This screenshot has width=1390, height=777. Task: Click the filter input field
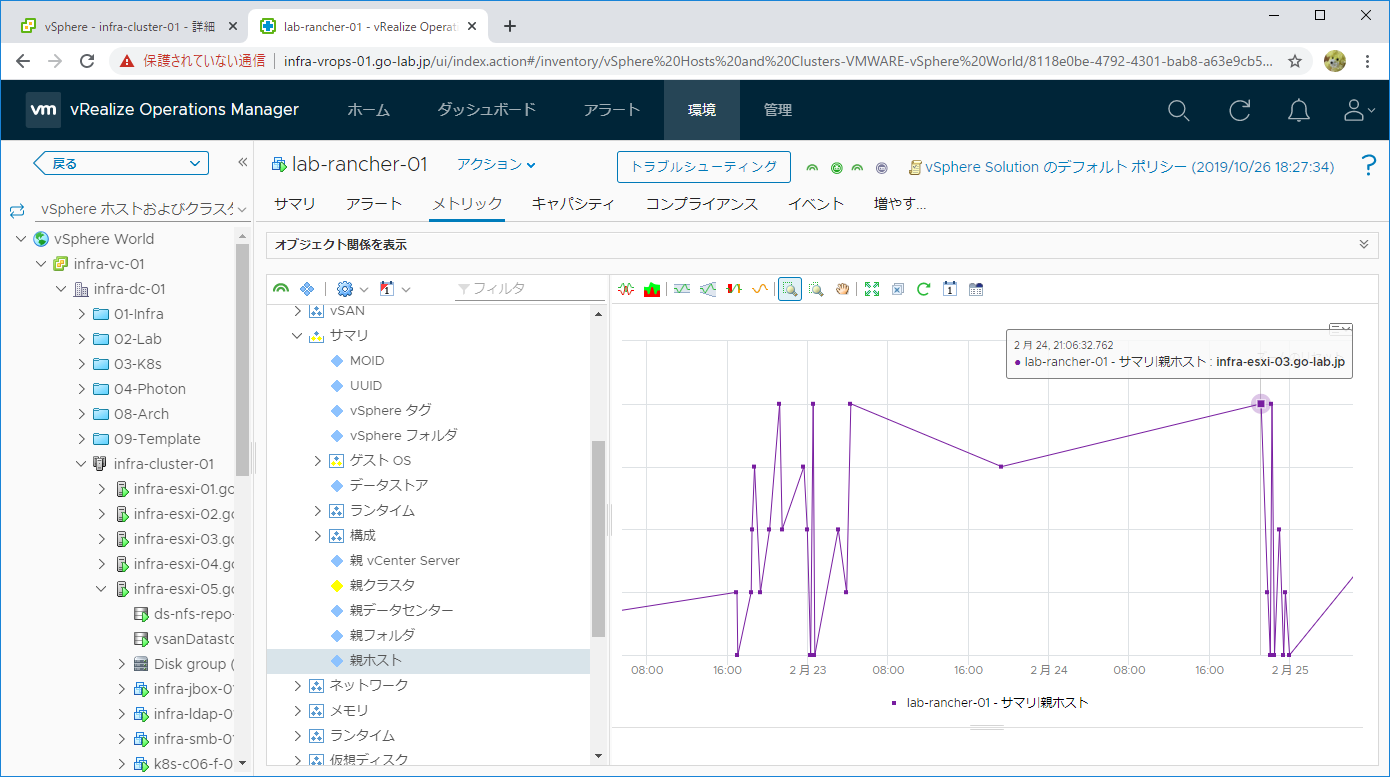coord(528,288)
